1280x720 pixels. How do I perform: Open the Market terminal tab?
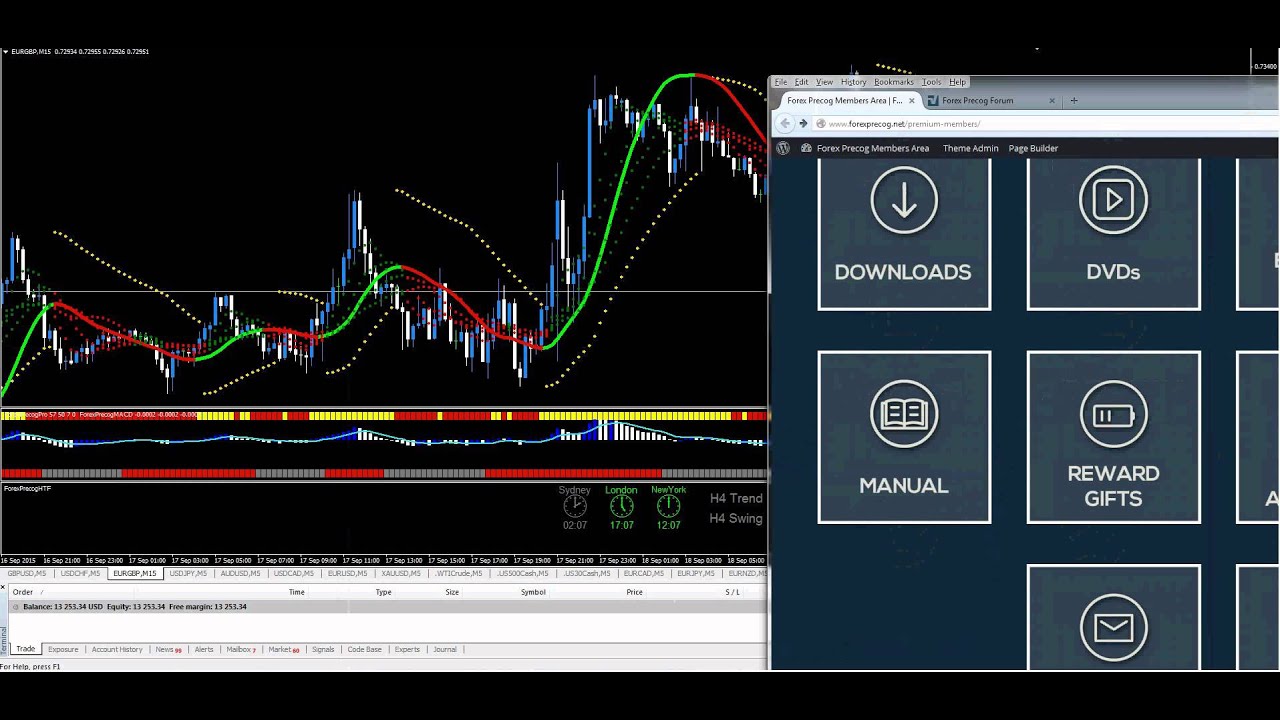283,649
